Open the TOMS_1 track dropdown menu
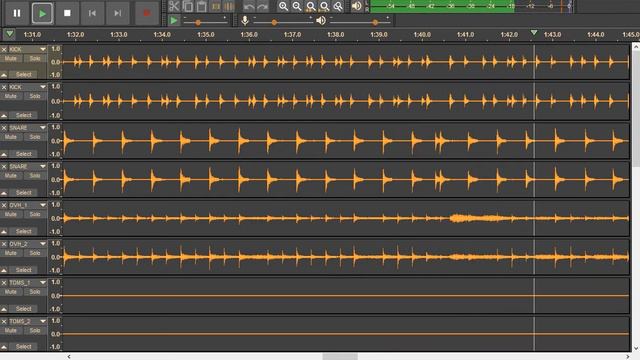 [42, 282]
